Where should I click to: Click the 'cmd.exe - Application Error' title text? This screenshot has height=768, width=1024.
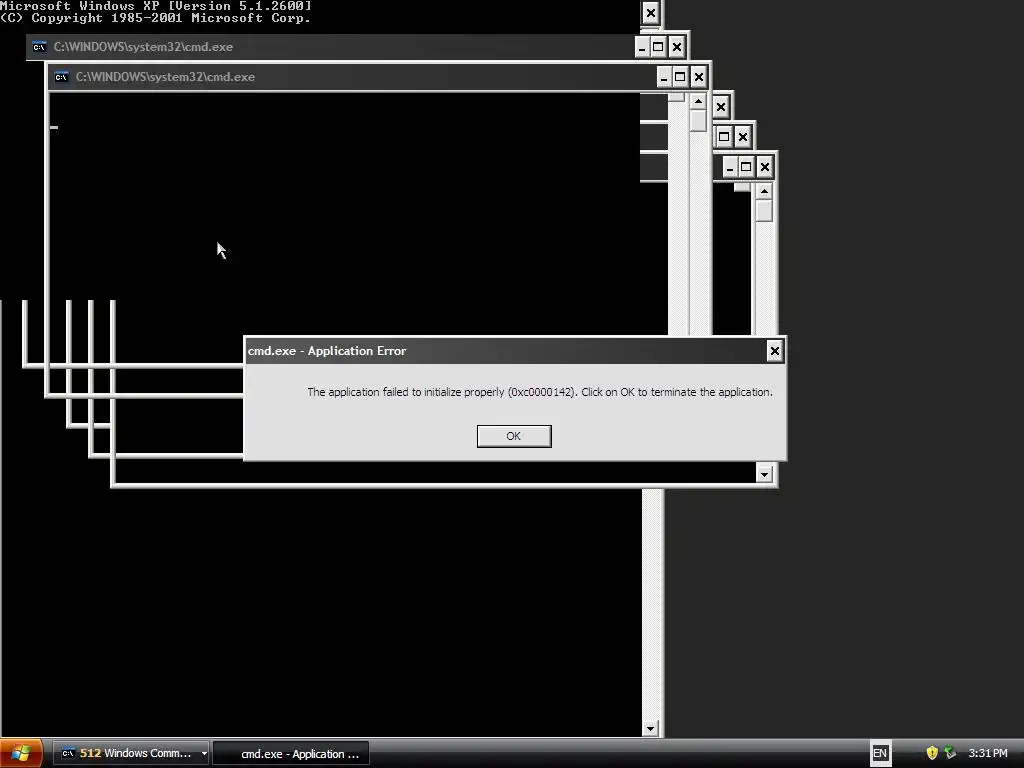pyautogui.click(x=327, y=351)
